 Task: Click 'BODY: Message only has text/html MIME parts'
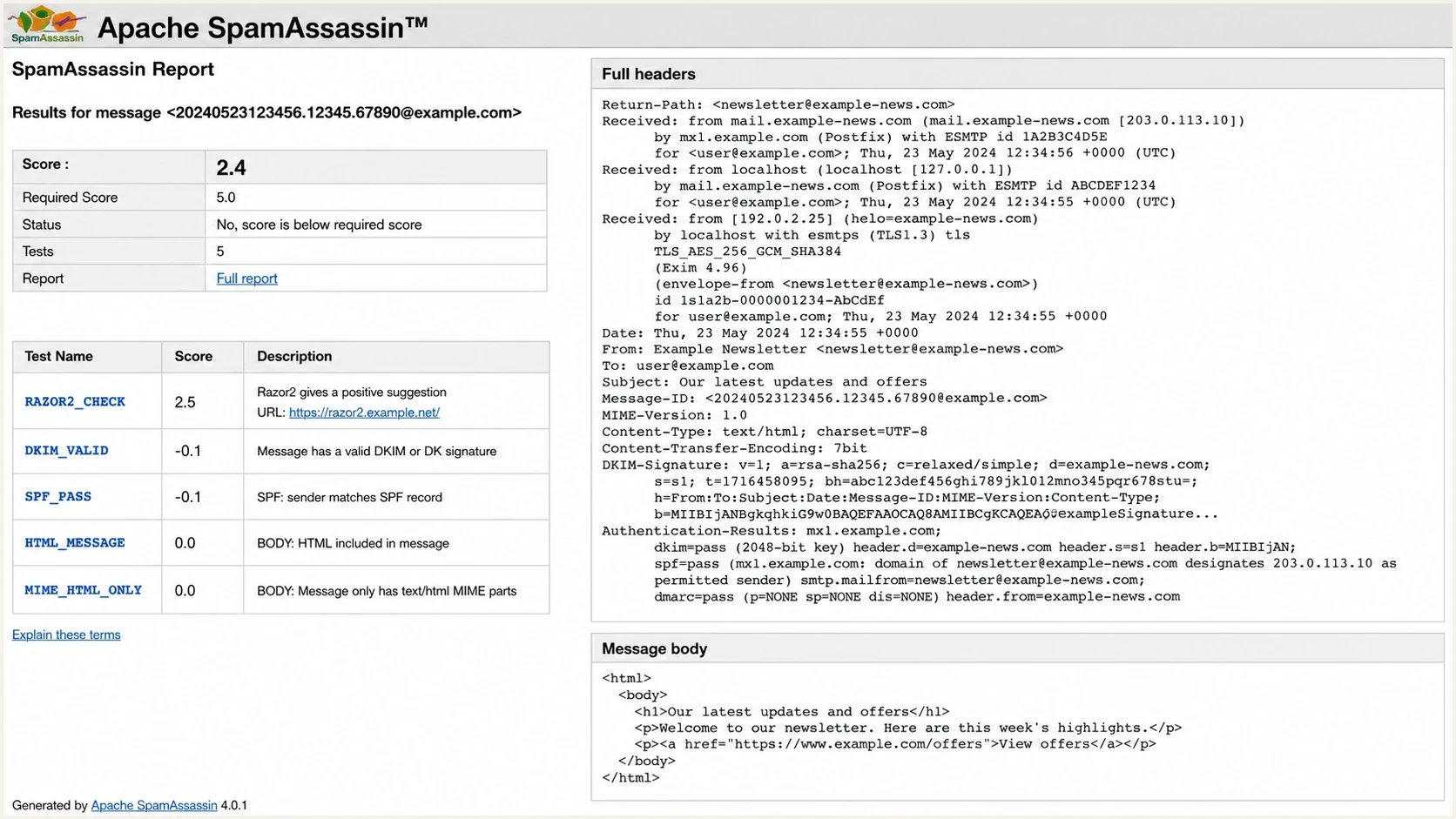click(x=387, y=591)
